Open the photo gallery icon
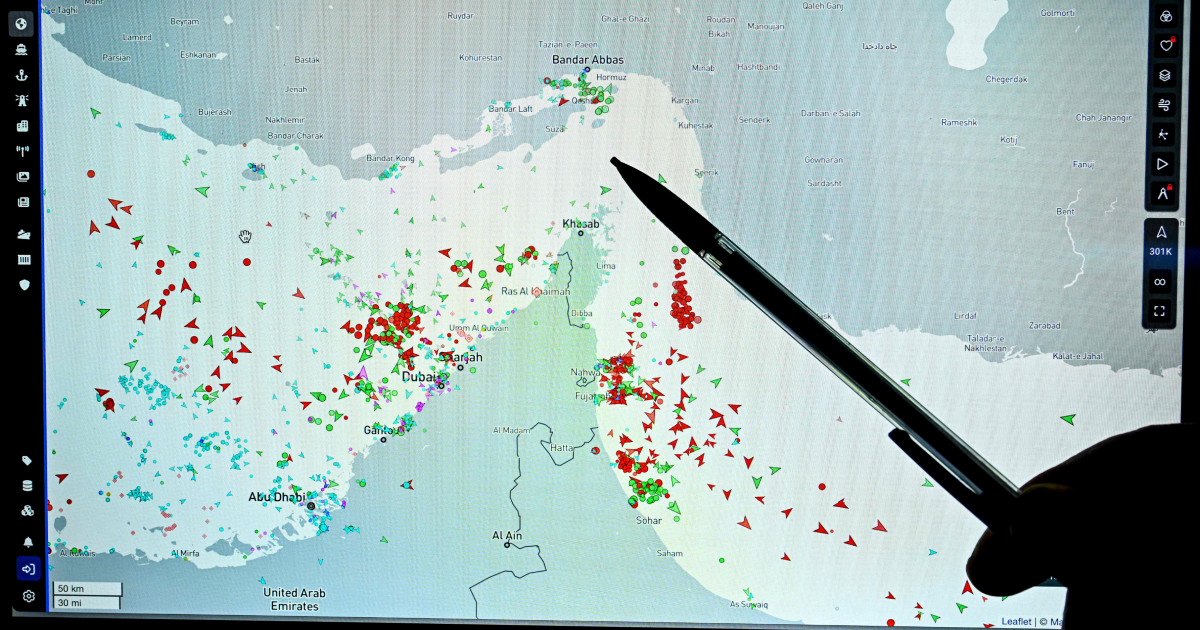This screenshot has height=630, width=1200. click(x=22, y=177)
